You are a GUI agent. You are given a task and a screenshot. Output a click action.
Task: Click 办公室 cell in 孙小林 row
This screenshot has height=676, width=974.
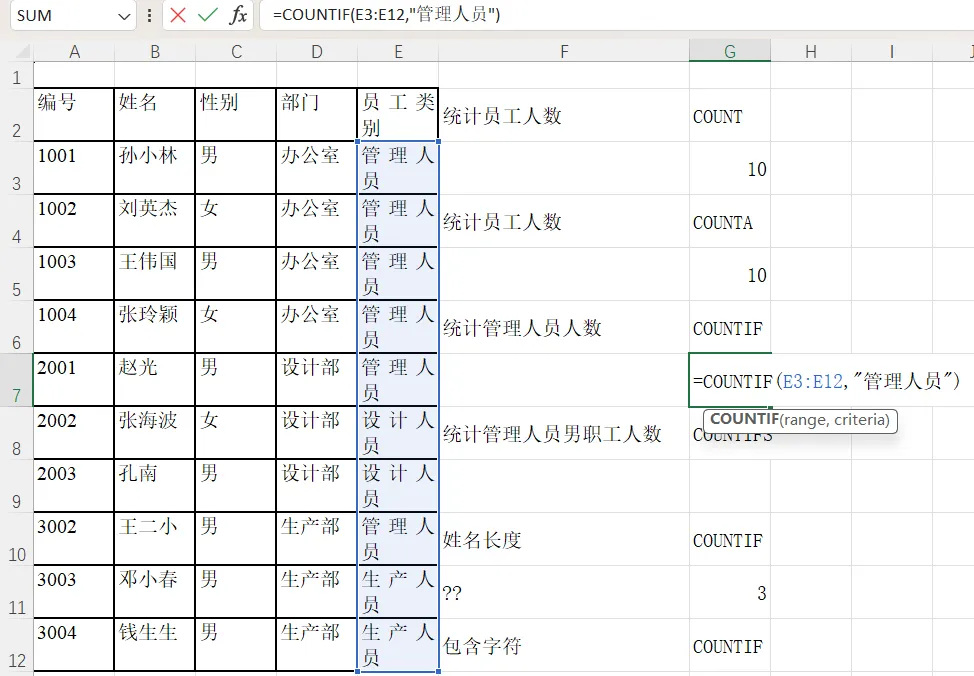(317, 168)
